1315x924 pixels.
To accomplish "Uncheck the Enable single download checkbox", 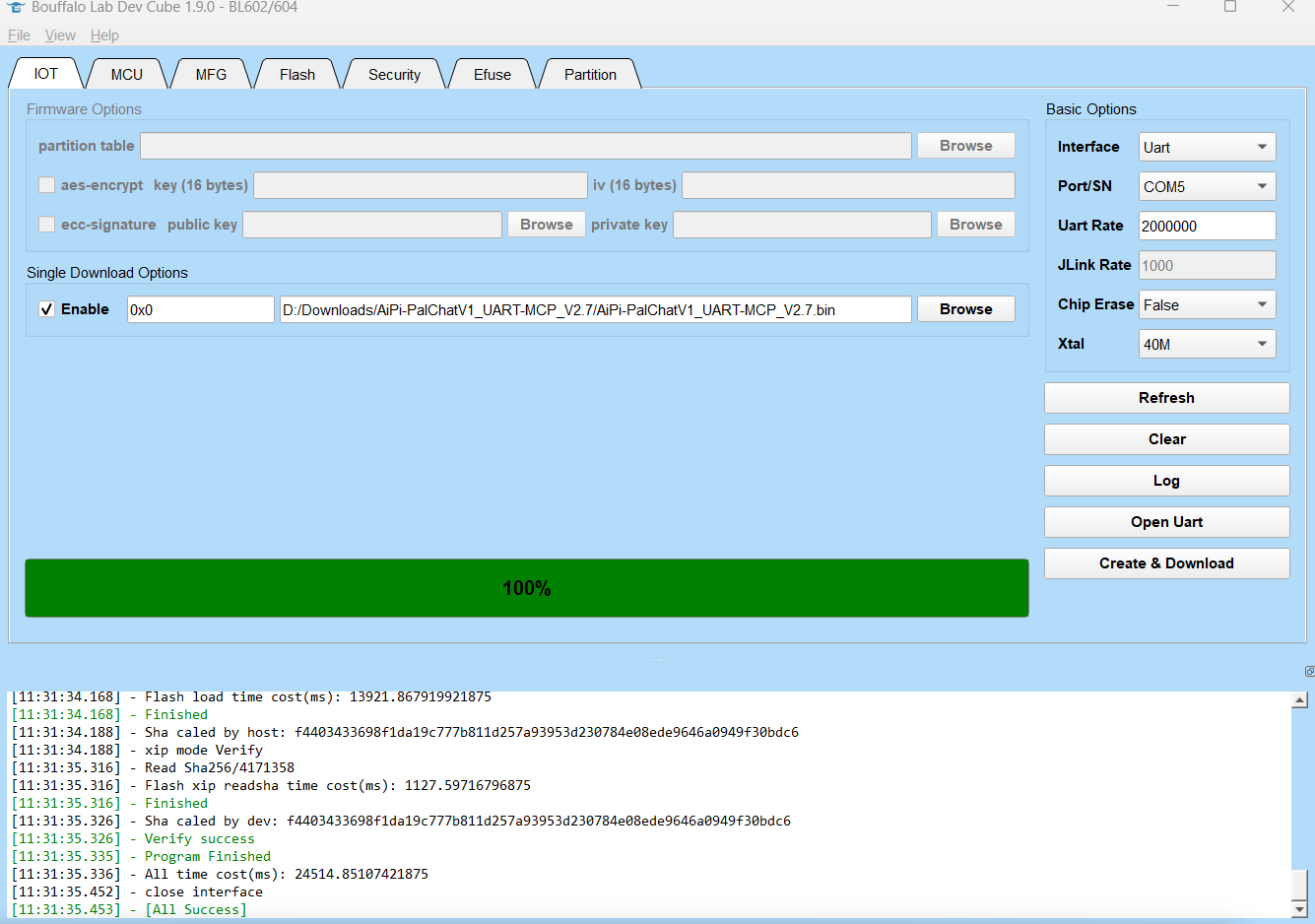I will (x=46, y=309).
